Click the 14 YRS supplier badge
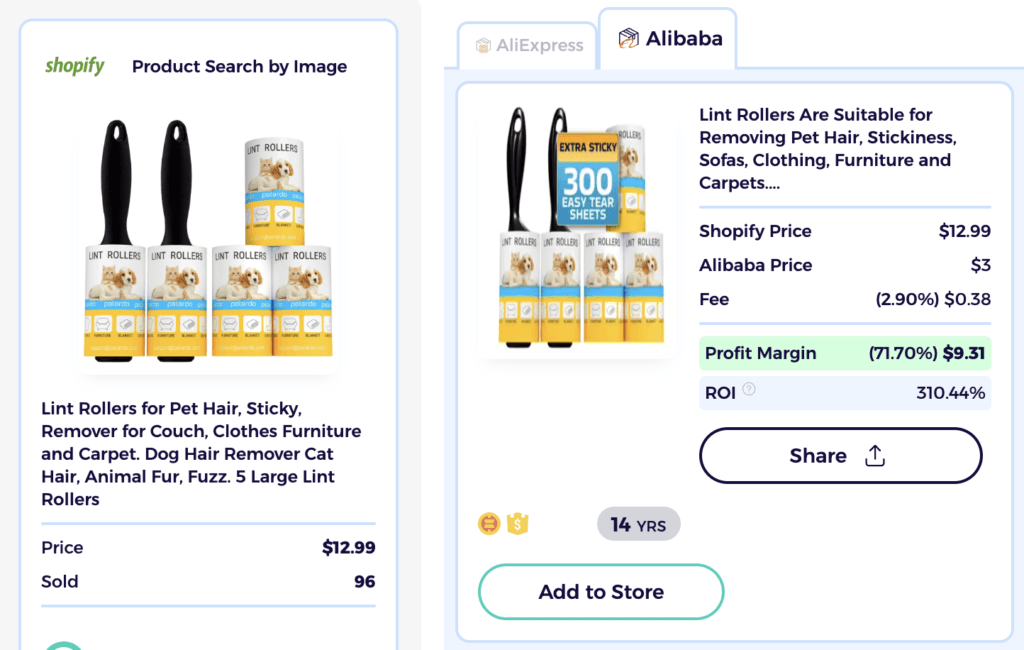Viewport: 1024px width, 650px height. [x=638, y=523]
